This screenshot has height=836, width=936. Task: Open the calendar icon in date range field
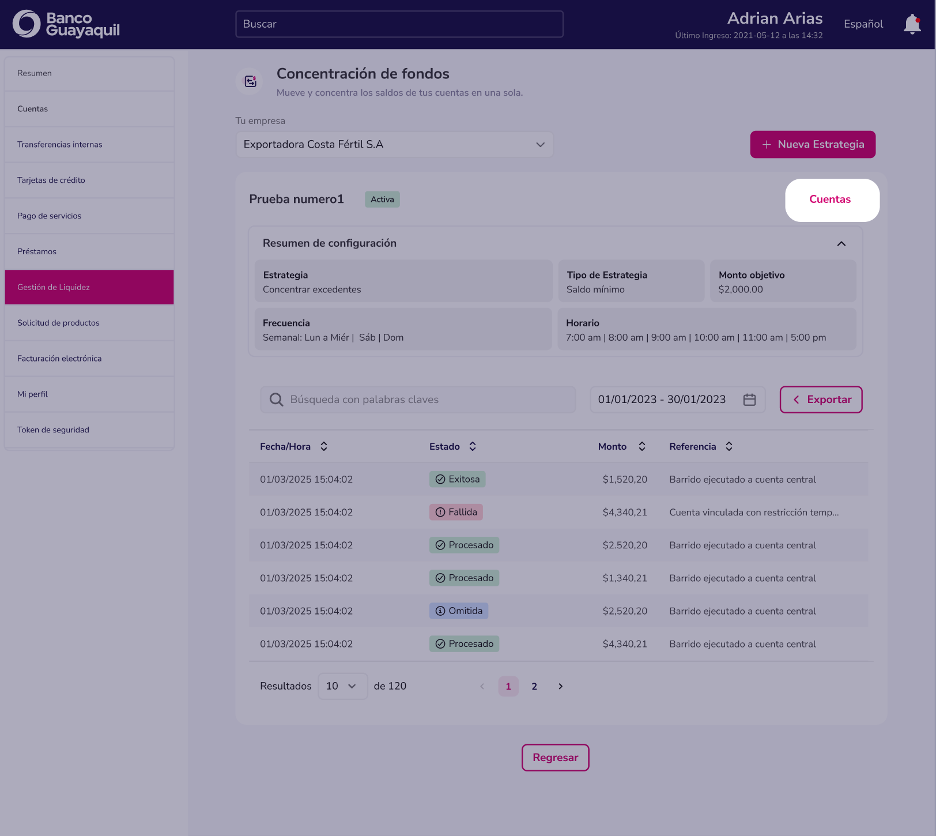point(749,399)
